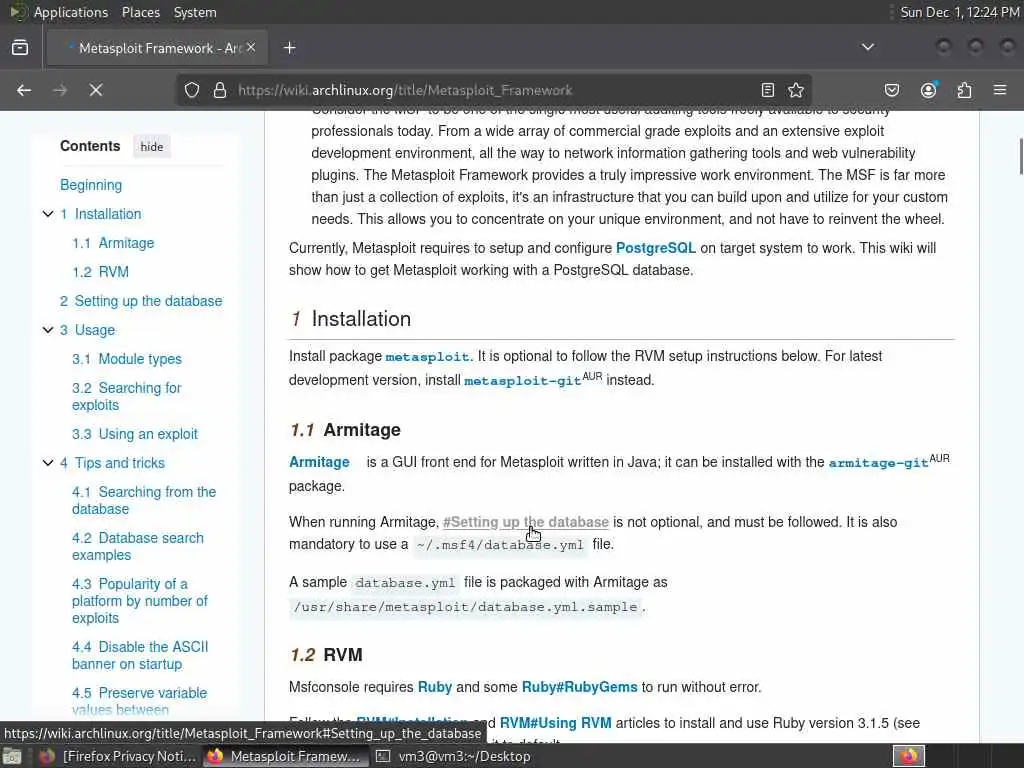Switch to Metasploit Framework taskbar window
1024x768 pixels.
pyautogui.click(x=283, y=756)
